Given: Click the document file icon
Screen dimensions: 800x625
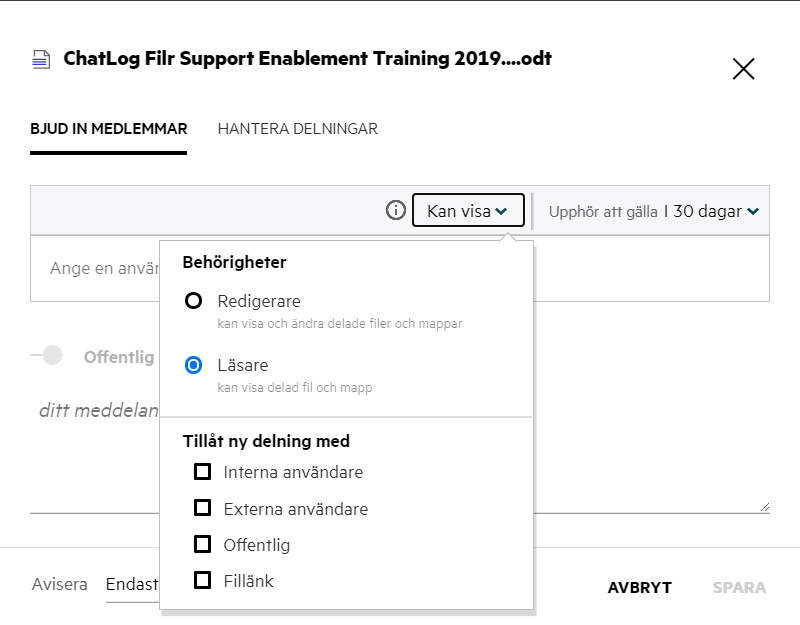Looking at the screenshot, I should click(40, 60).
